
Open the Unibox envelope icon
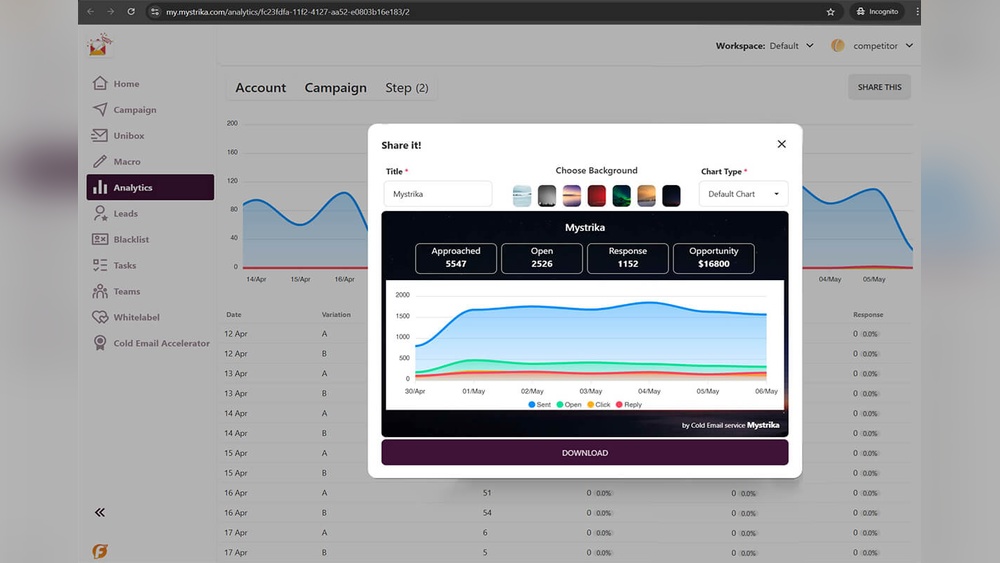point(100,136)
